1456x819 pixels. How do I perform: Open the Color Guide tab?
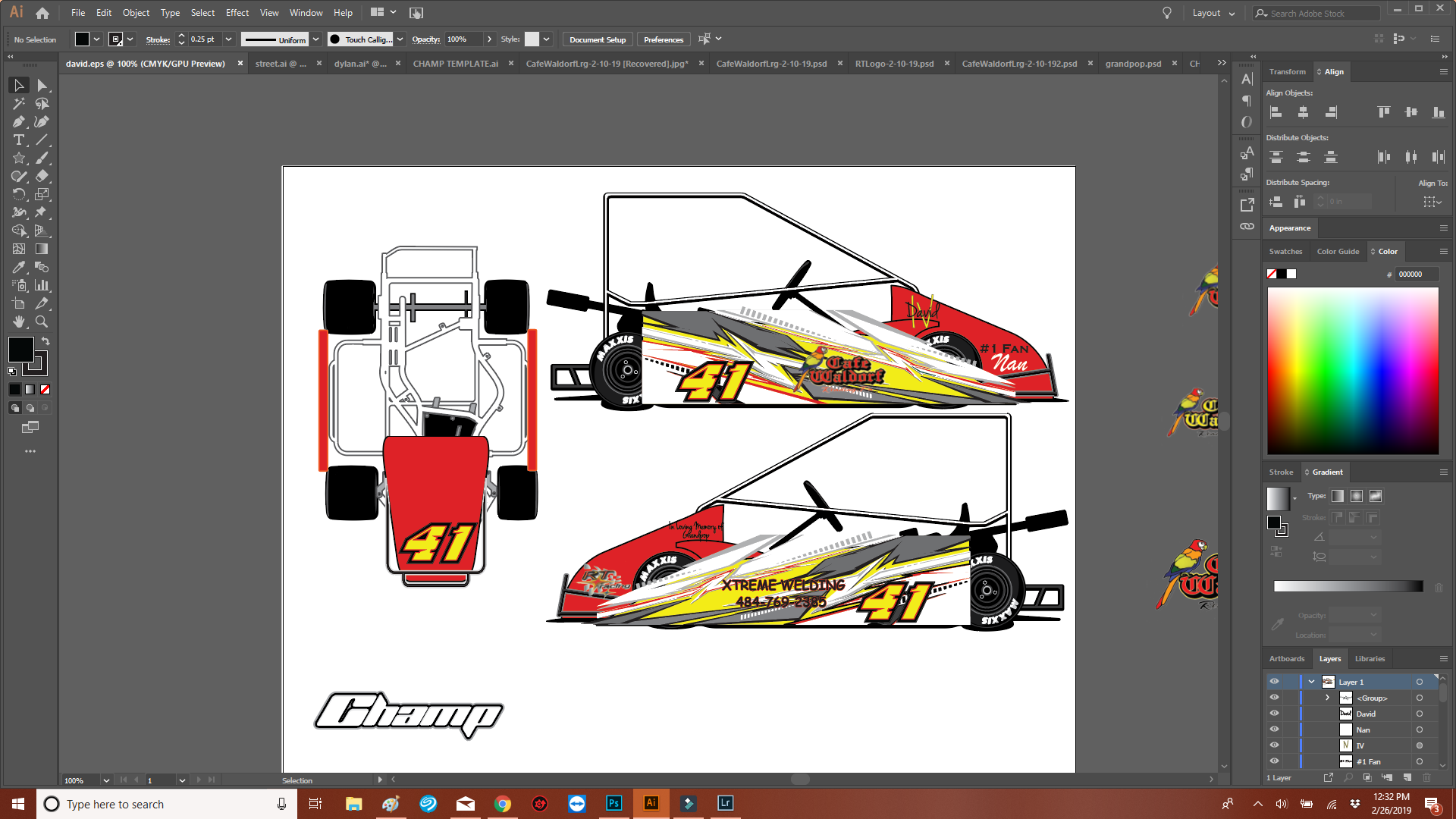click(1338, 252)
